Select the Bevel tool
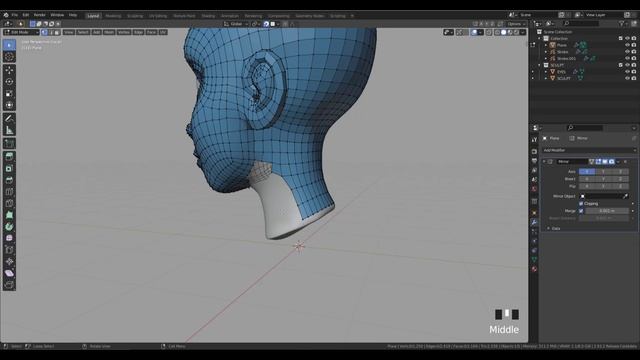Viewport: 640px width, 360px height. click(x=9, y=180)
